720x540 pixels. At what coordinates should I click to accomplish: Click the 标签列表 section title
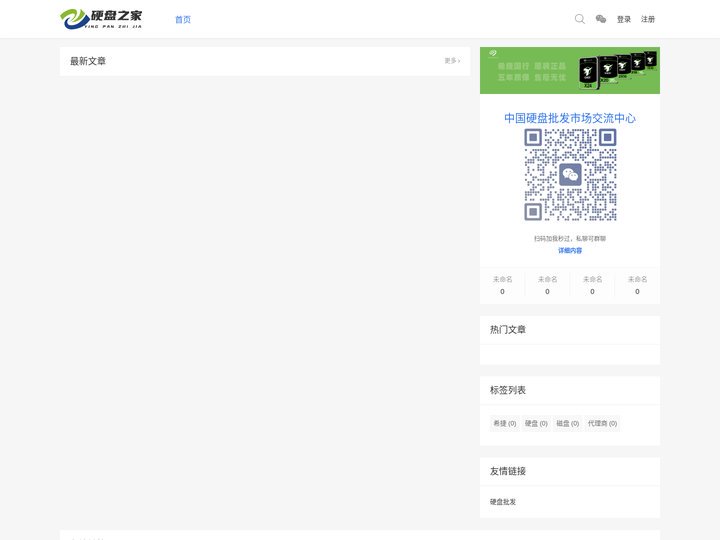[x=507, y=390]
